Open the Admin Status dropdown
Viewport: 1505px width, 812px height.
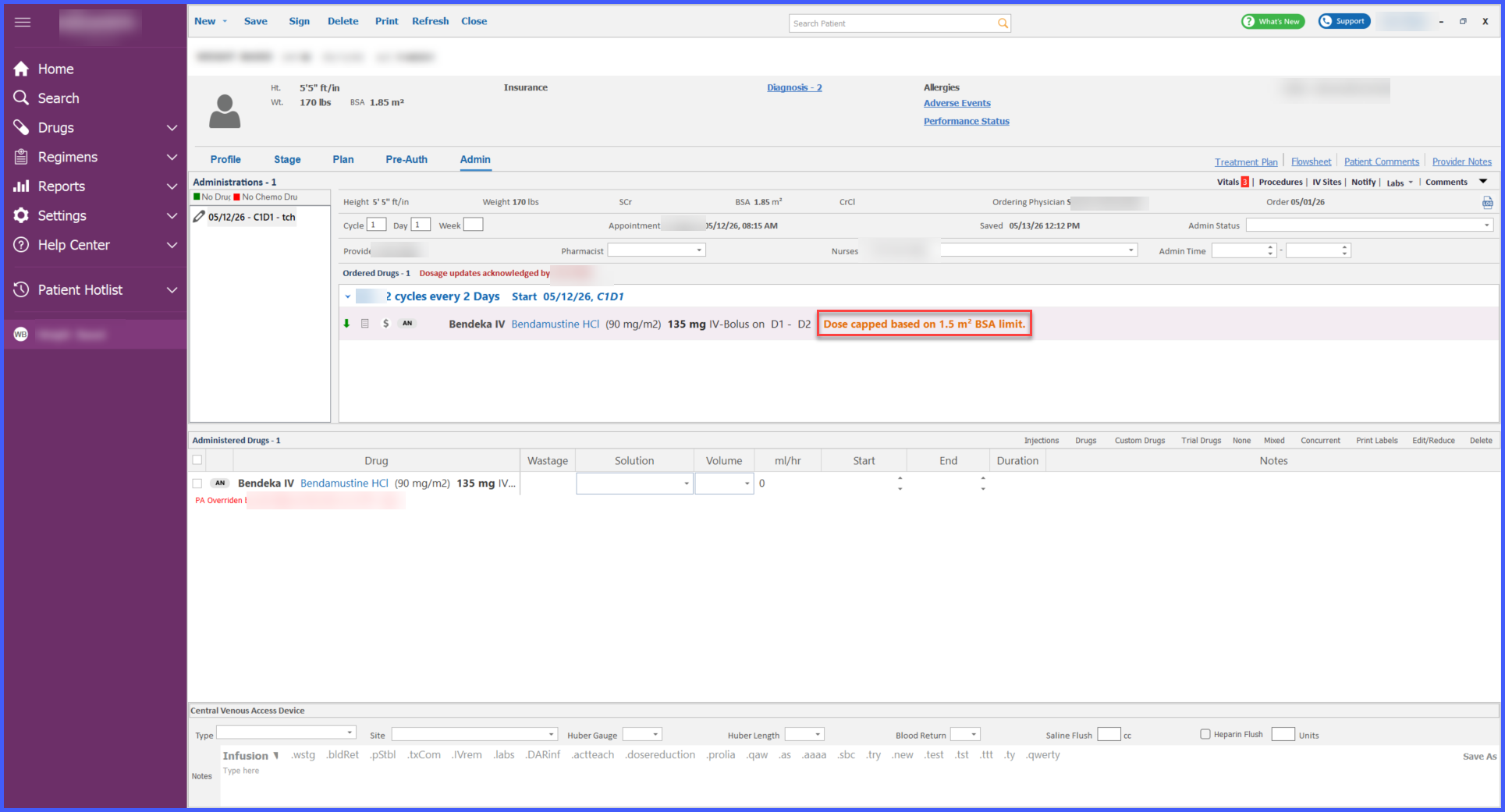(1370, 225)
